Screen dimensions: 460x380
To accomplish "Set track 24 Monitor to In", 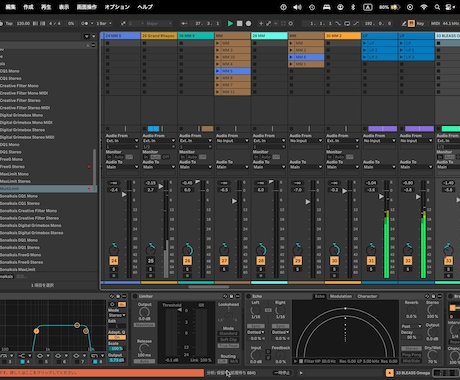I will (109, 157).
